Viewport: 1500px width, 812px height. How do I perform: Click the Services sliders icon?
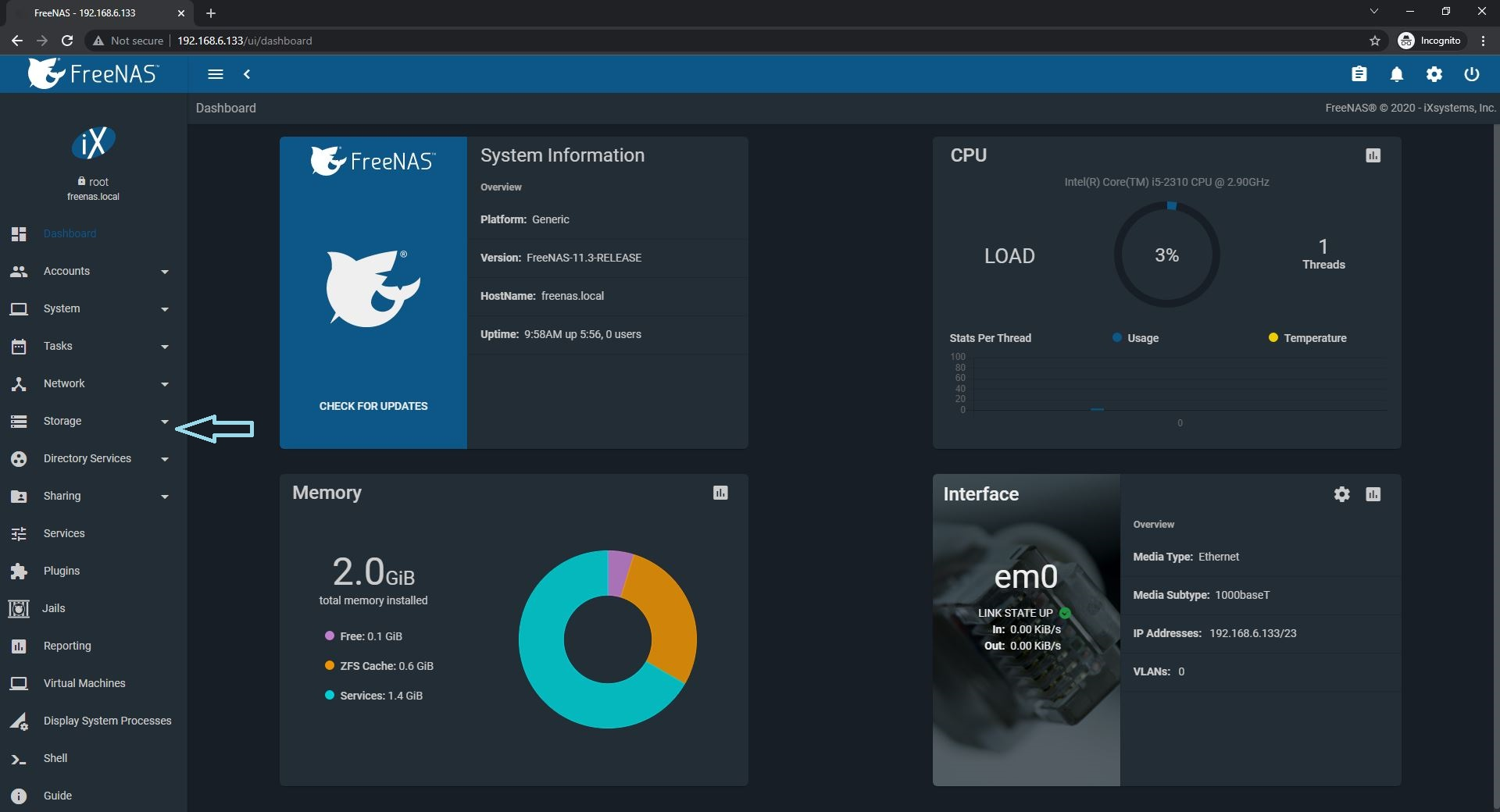[19, 533]
